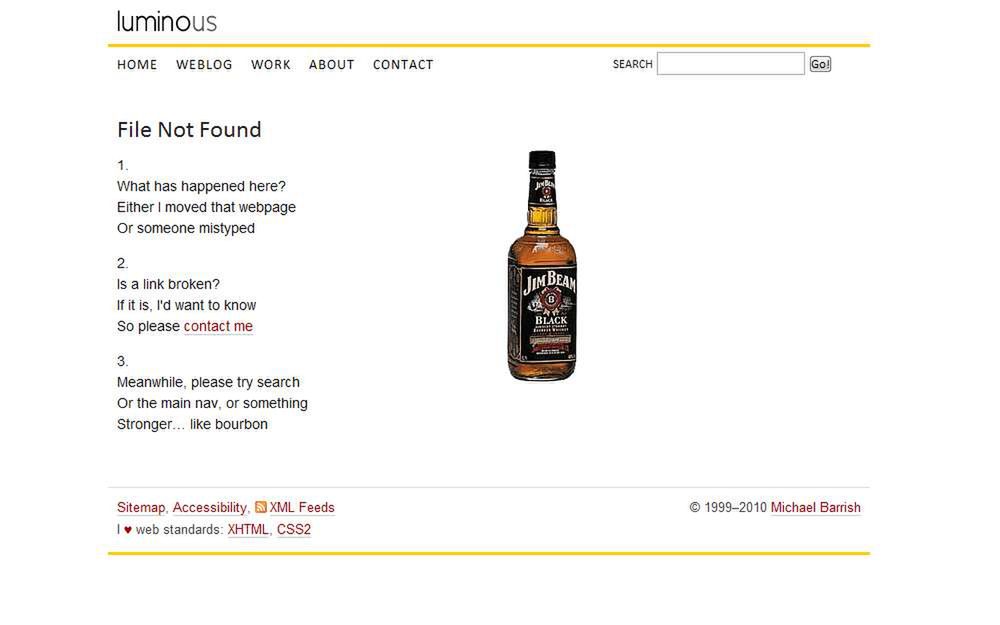Click the luminous site logo

(x=166, y=22)
